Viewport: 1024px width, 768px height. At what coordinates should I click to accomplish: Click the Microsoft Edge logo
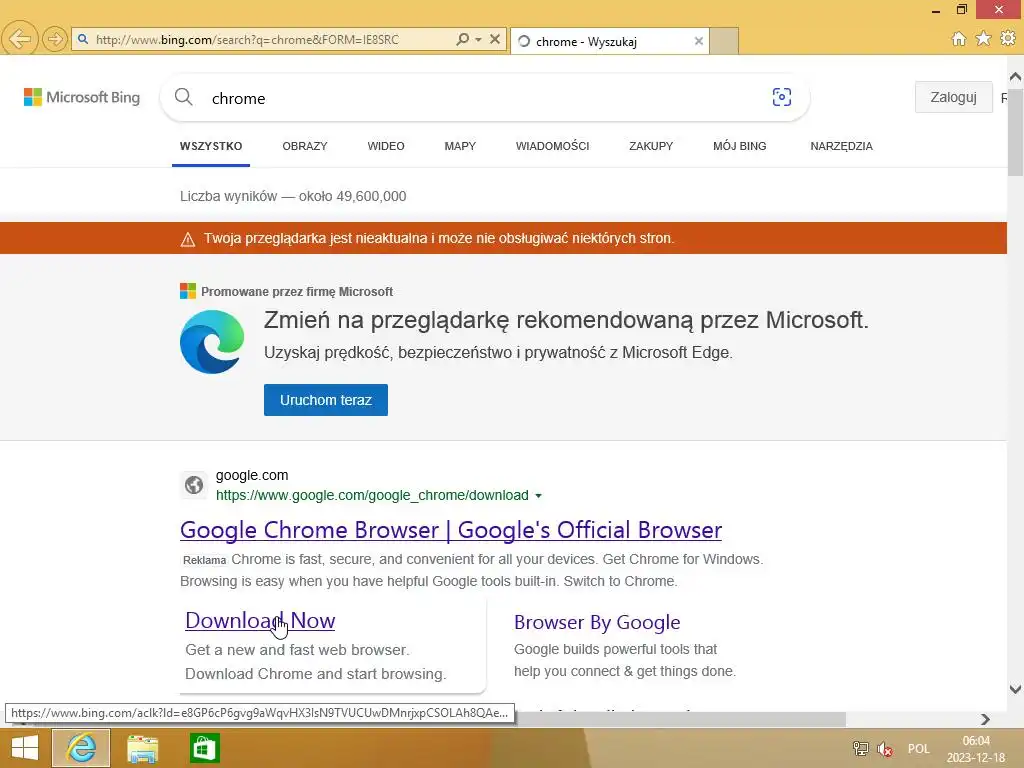(x=212, y=342)
